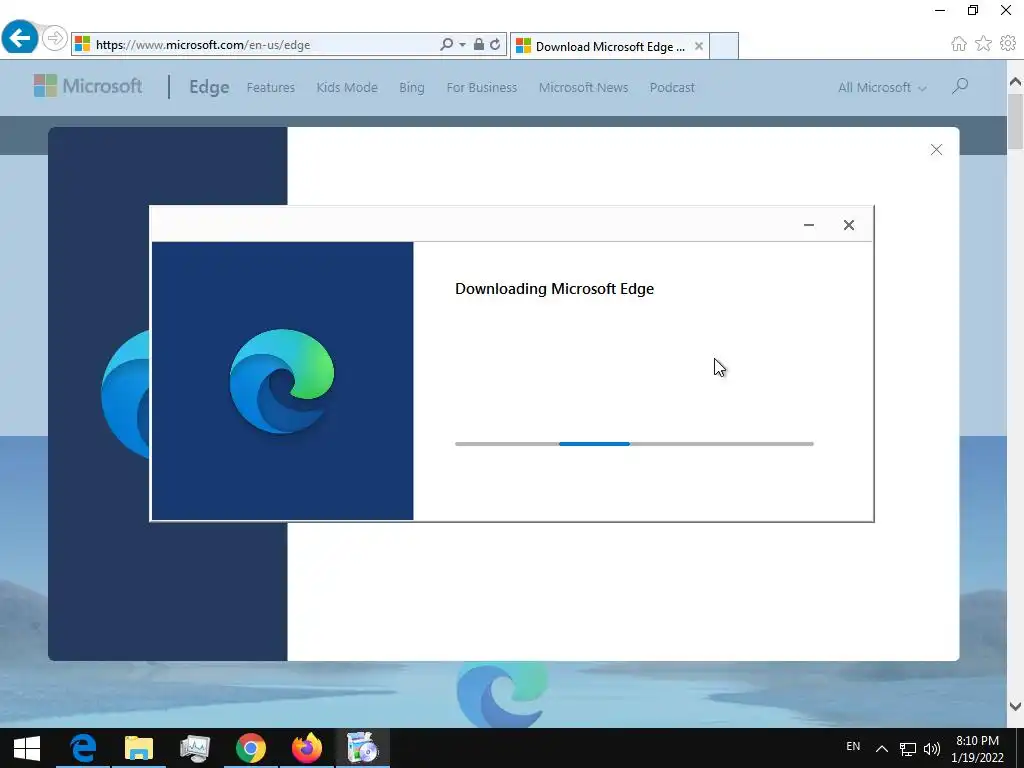
Task: Click the download progress bar
Action: click(x=634, y=444)
